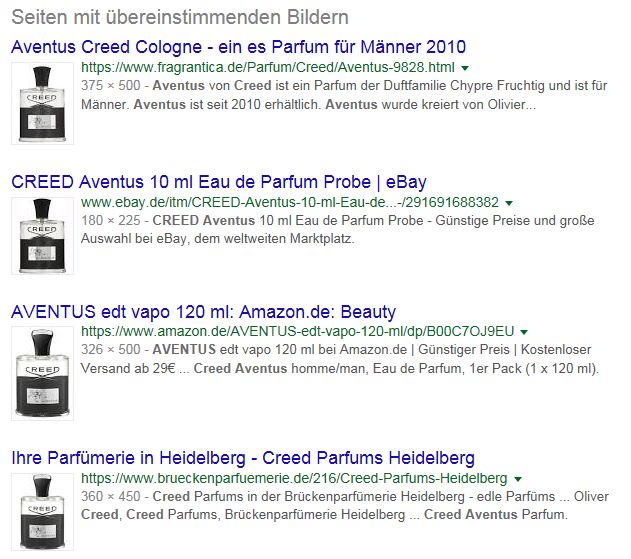
Task: Open the CREED Aventus 10 ml eBay result title
Action: (x=219, y=182)
